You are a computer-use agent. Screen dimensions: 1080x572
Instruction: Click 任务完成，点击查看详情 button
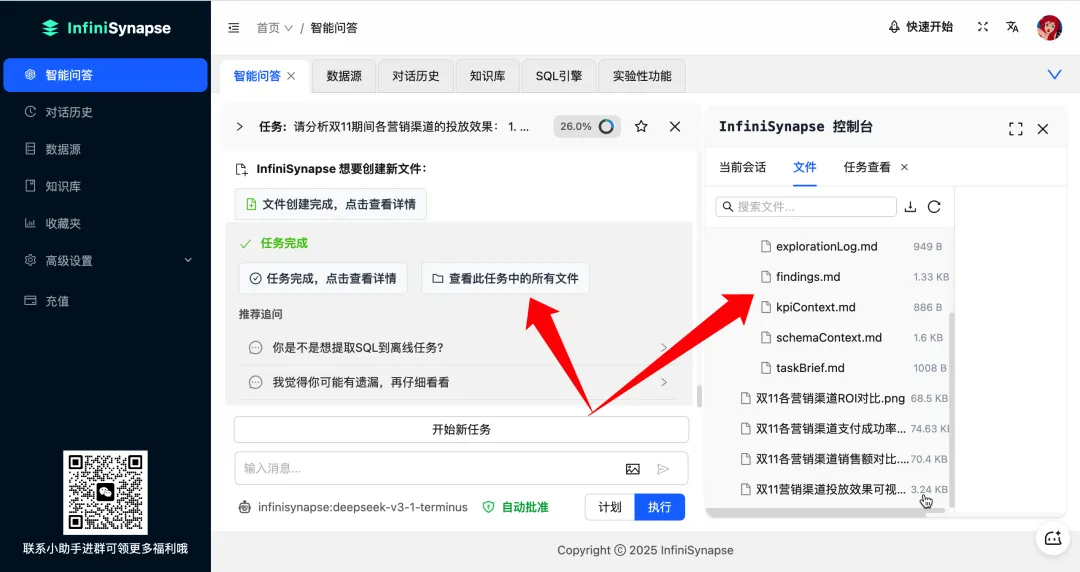click(323, 278)
